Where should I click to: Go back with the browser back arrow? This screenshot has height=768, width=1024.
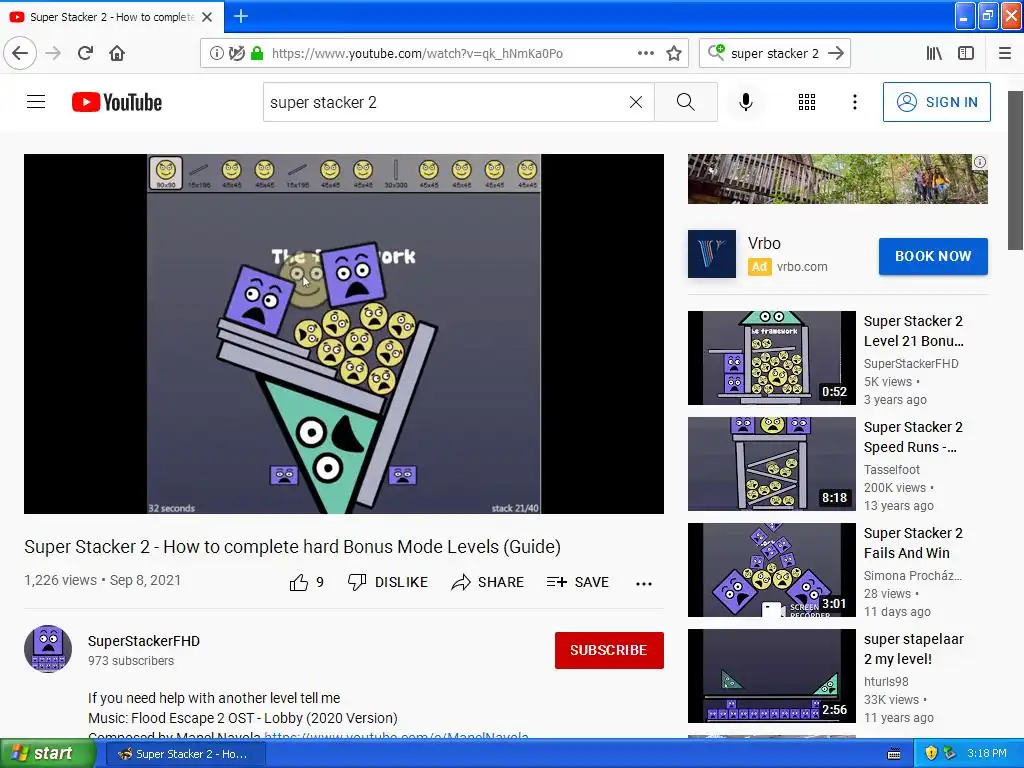coord(20,53)
